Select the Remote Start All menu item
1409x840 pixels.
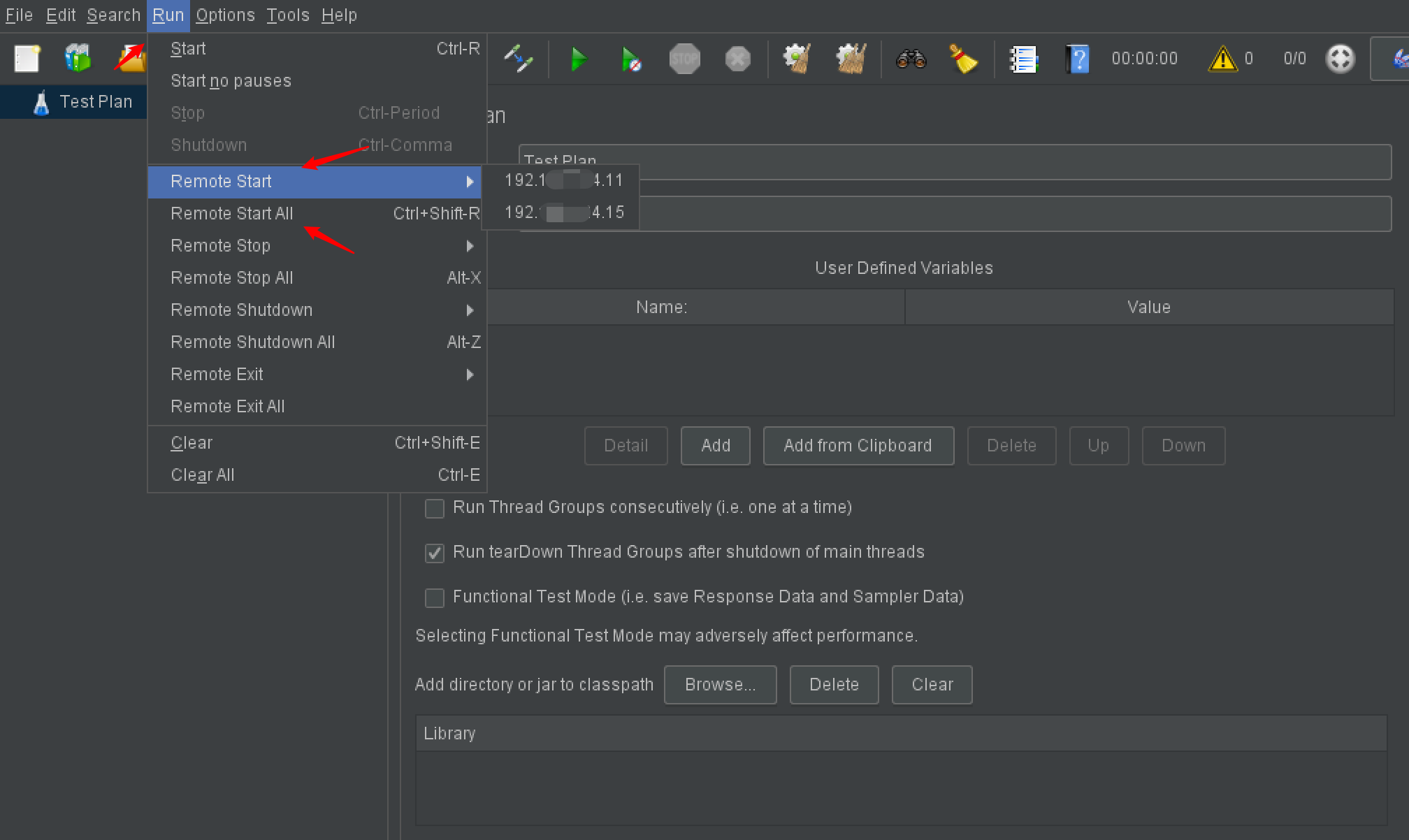pyautogui.click(x=232, y=214)
